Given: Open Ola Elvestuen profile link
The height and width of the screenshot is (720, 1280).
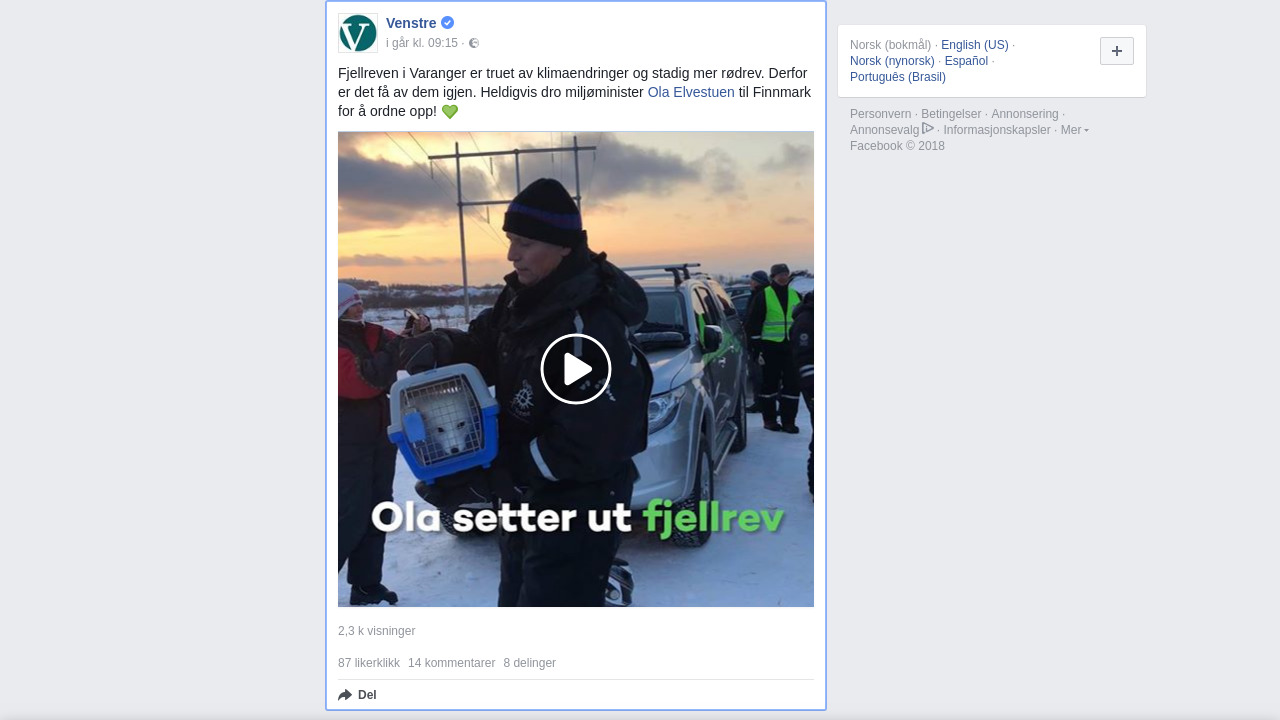Looking at the screenshot, I should (691, 92).
